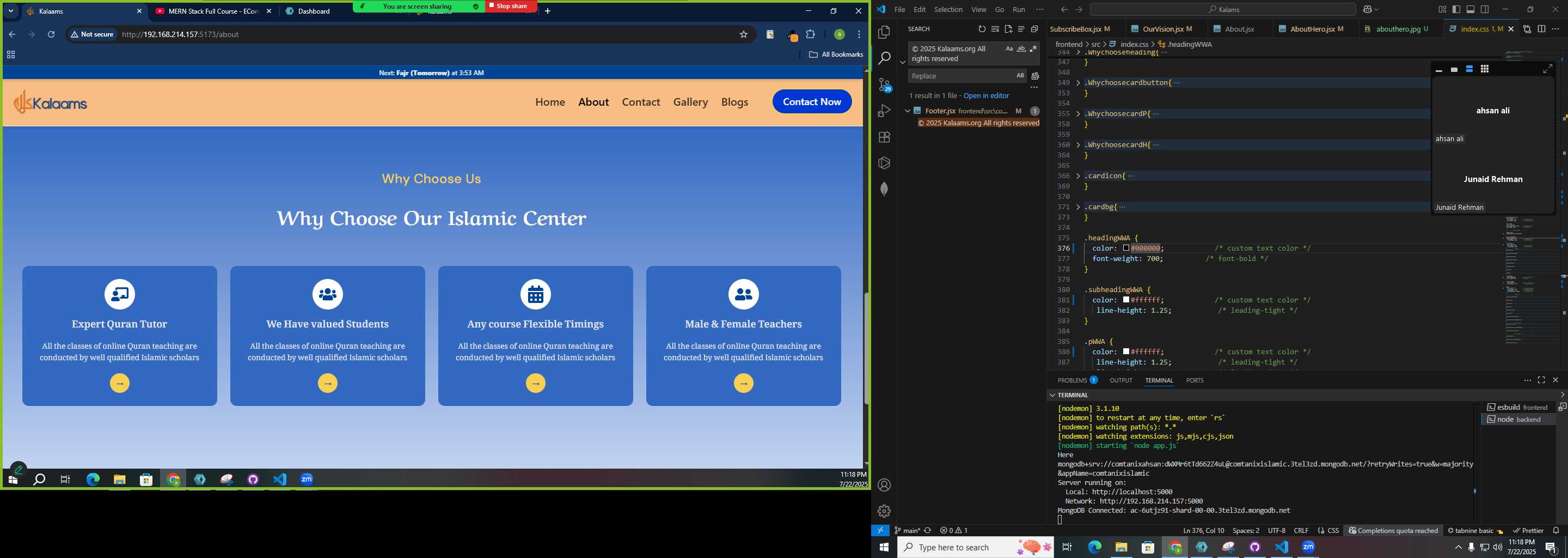Toggle Use Regular Expression in search

coord(1033,48)
